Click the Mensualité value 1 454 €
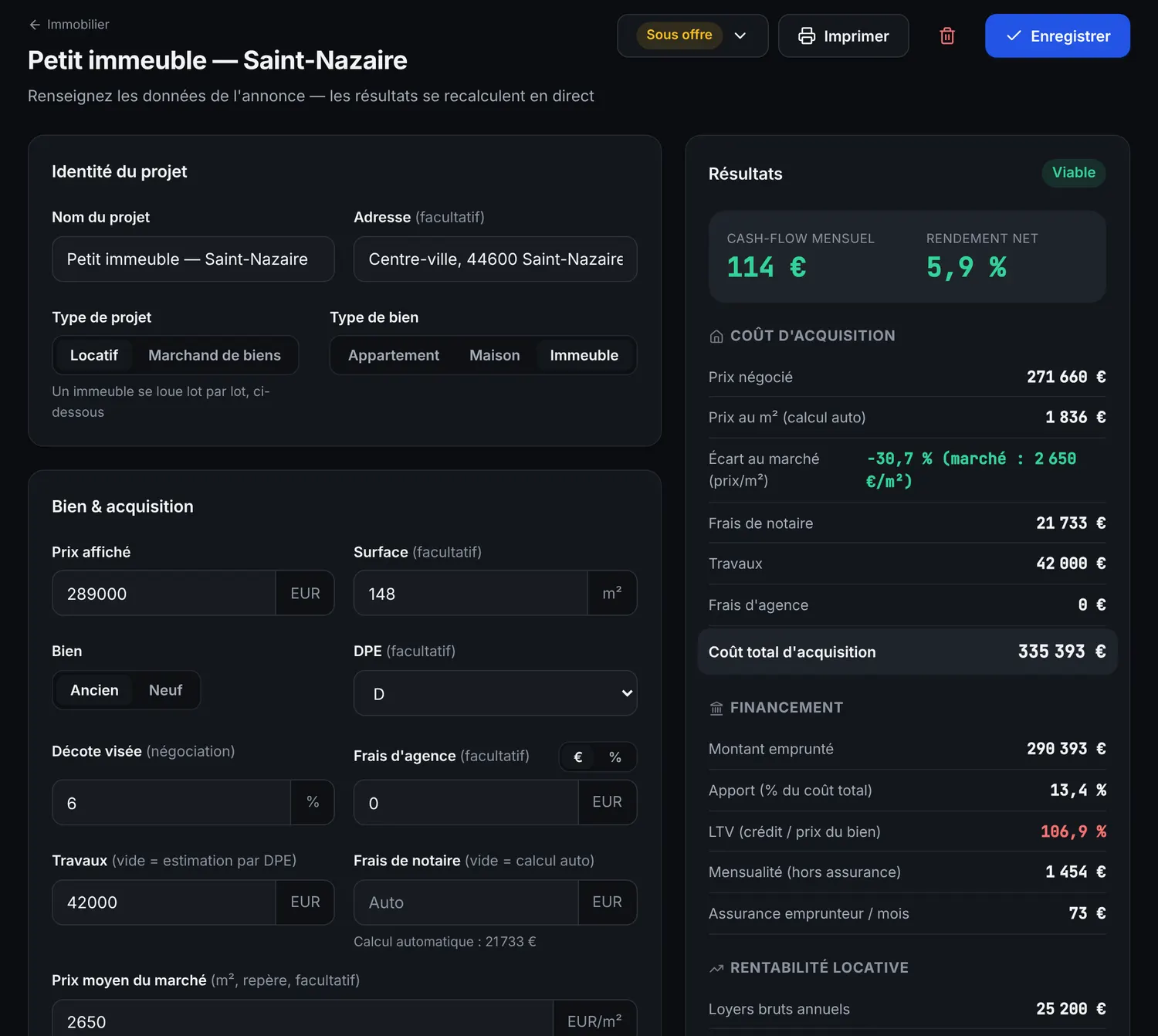 (x=1076, y=872)
